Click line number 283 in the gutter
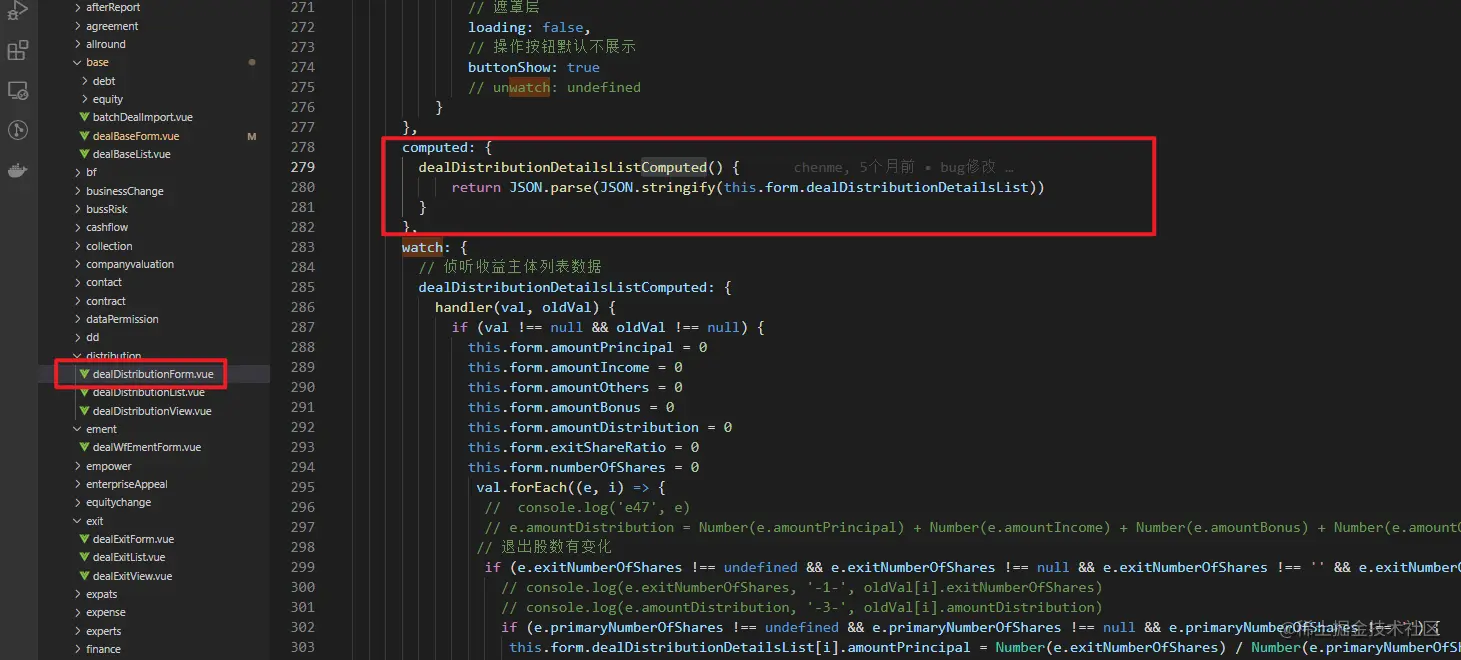The height and width of the screenshot is (660, 1461). [x=302, y=247]
